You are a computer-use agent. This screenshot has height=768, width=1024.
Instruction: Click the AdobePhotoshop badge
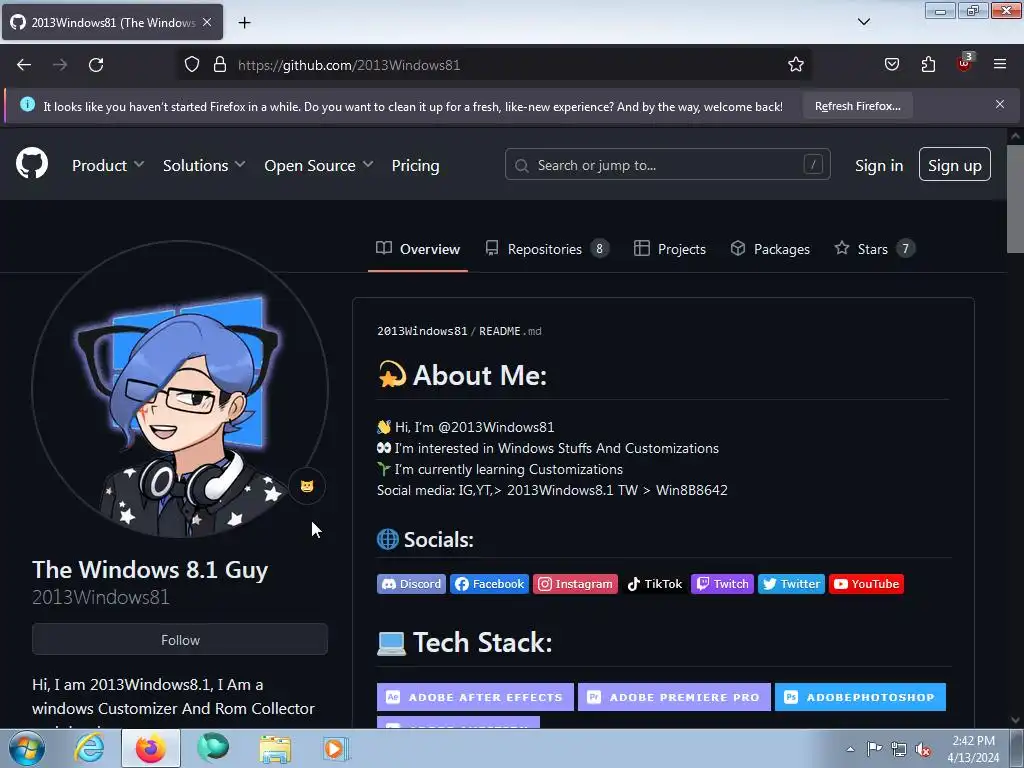(860, 697)
